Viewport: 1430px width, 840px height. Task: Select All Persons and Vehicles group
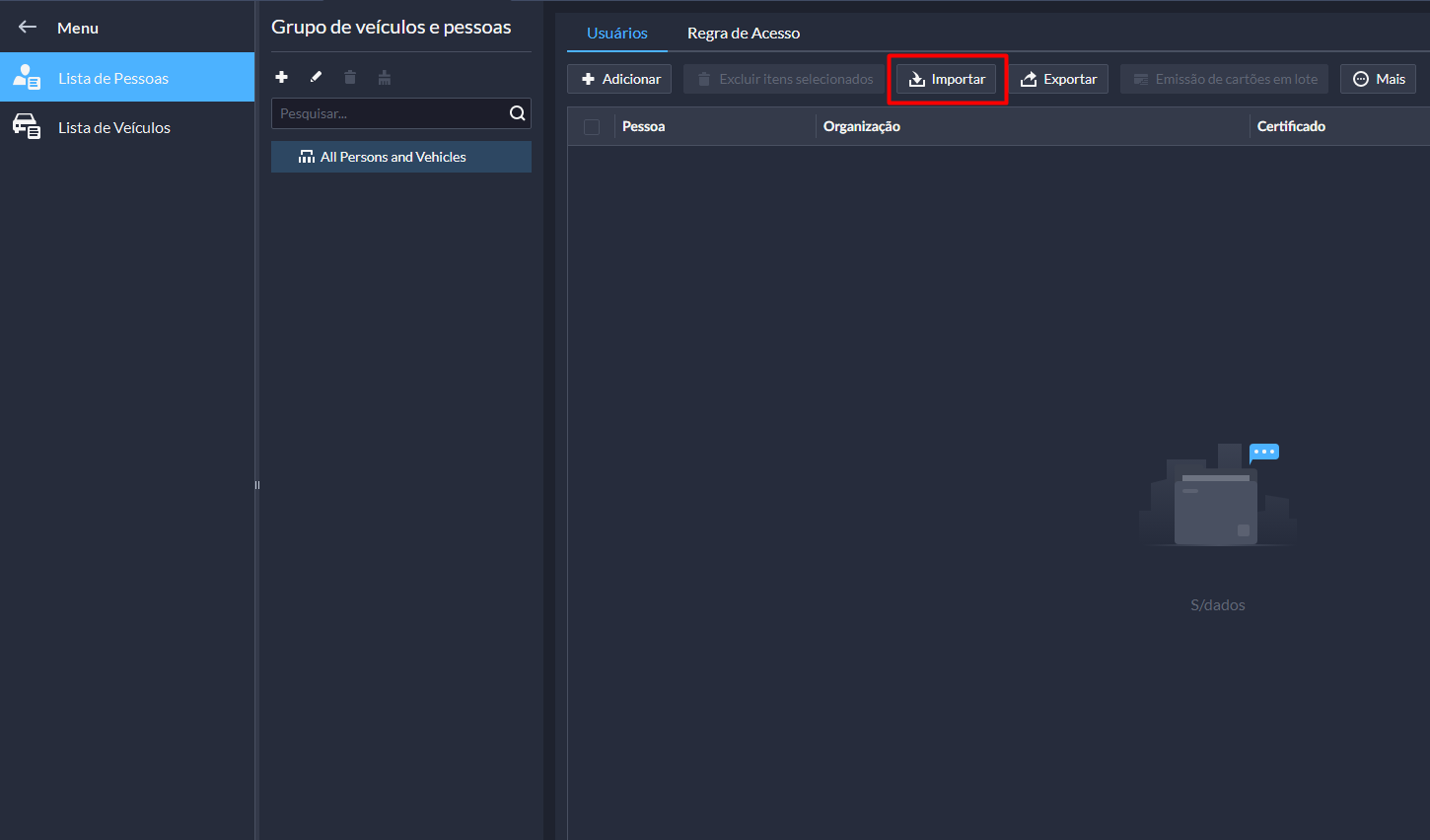pyautogui.click(x=393, y=157)
